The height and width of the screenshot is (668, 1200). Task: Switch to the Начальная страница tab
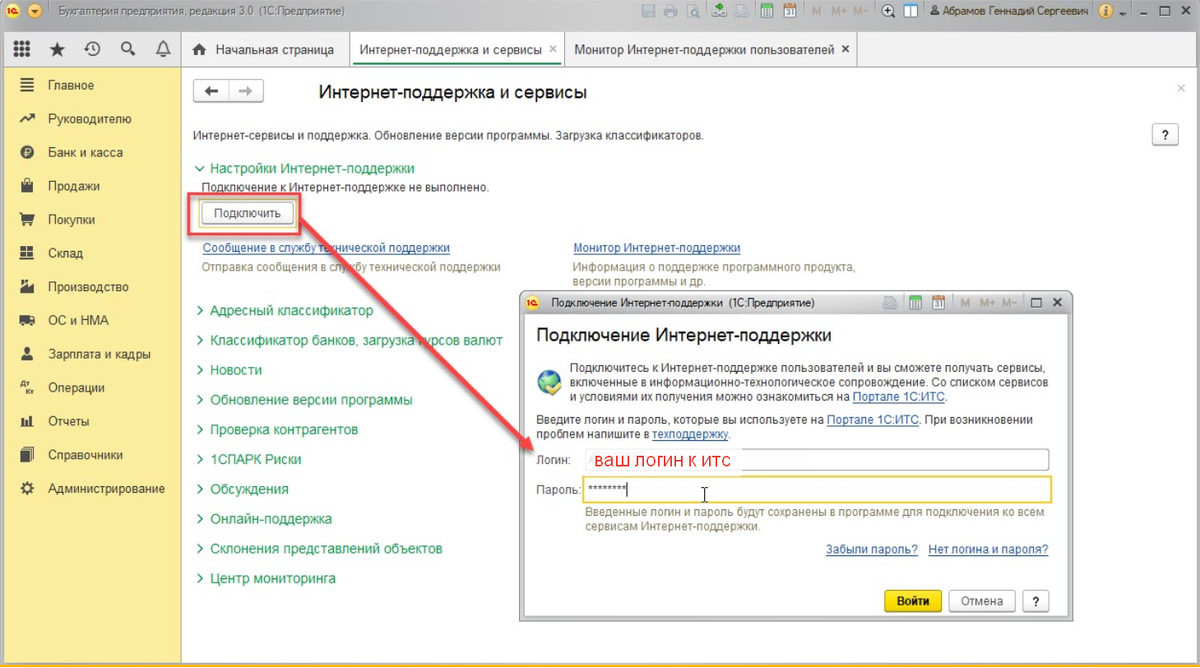(x=267, y=49)
